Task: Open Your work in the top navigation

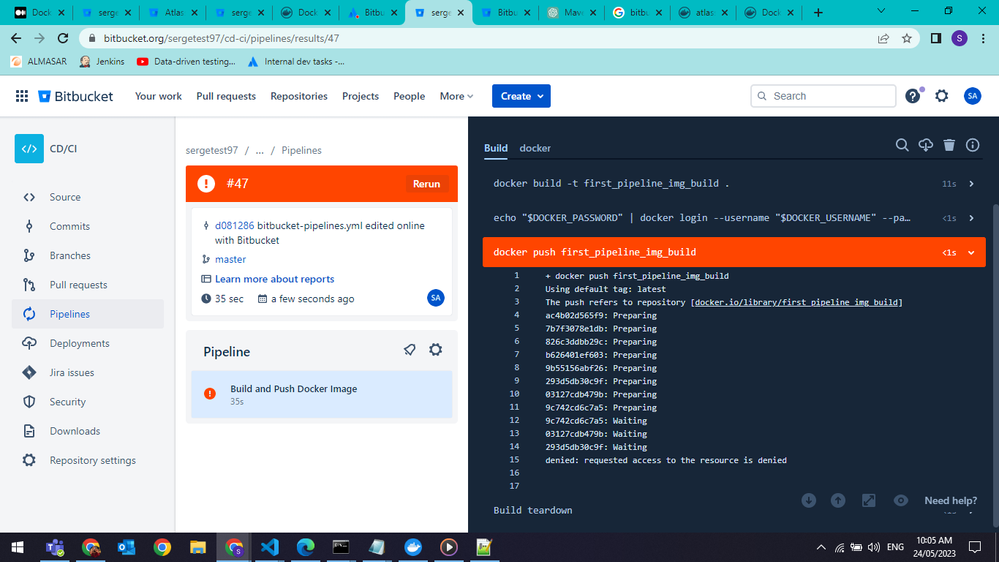Action: [158, 96]
